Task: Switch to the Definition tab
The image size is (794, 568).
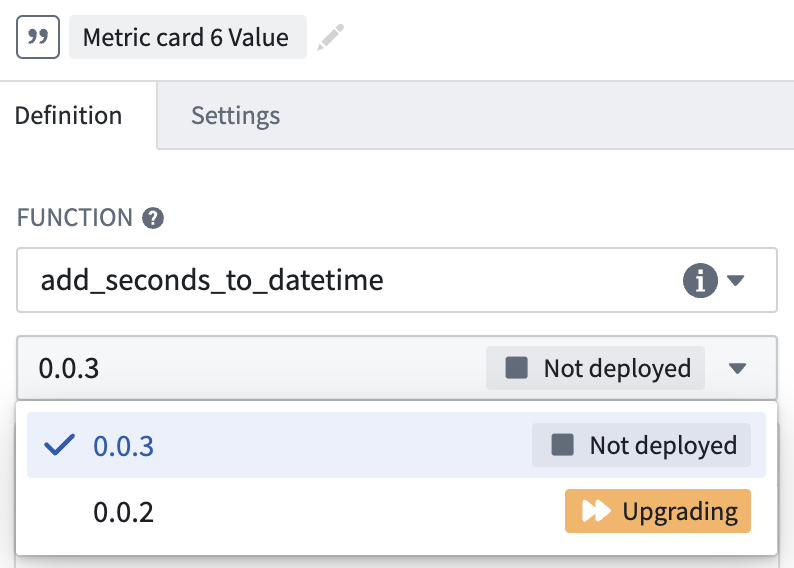Action: (68, 115)
